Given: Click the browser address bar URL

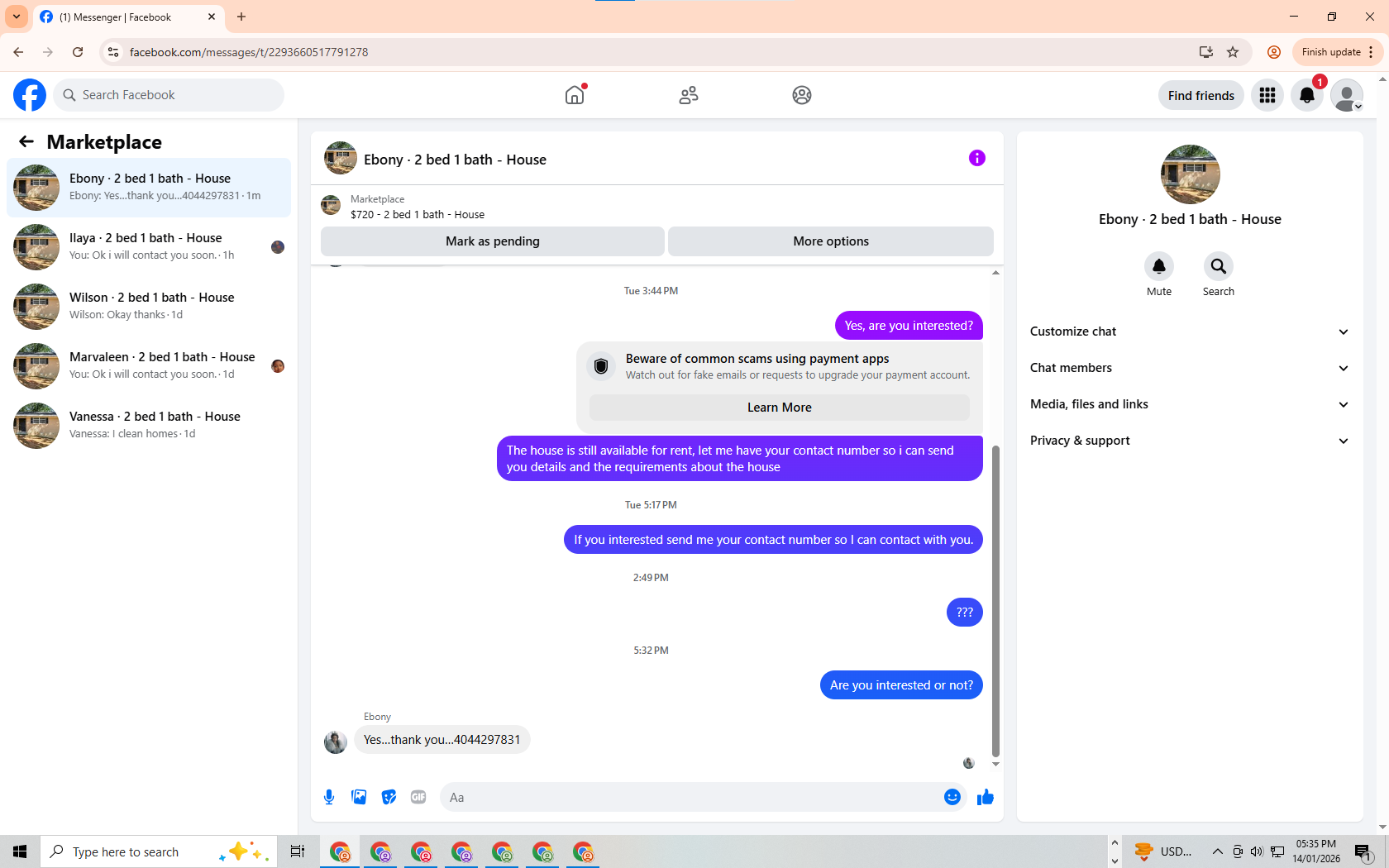Looking at the screenshot, I should coord(249,52).
